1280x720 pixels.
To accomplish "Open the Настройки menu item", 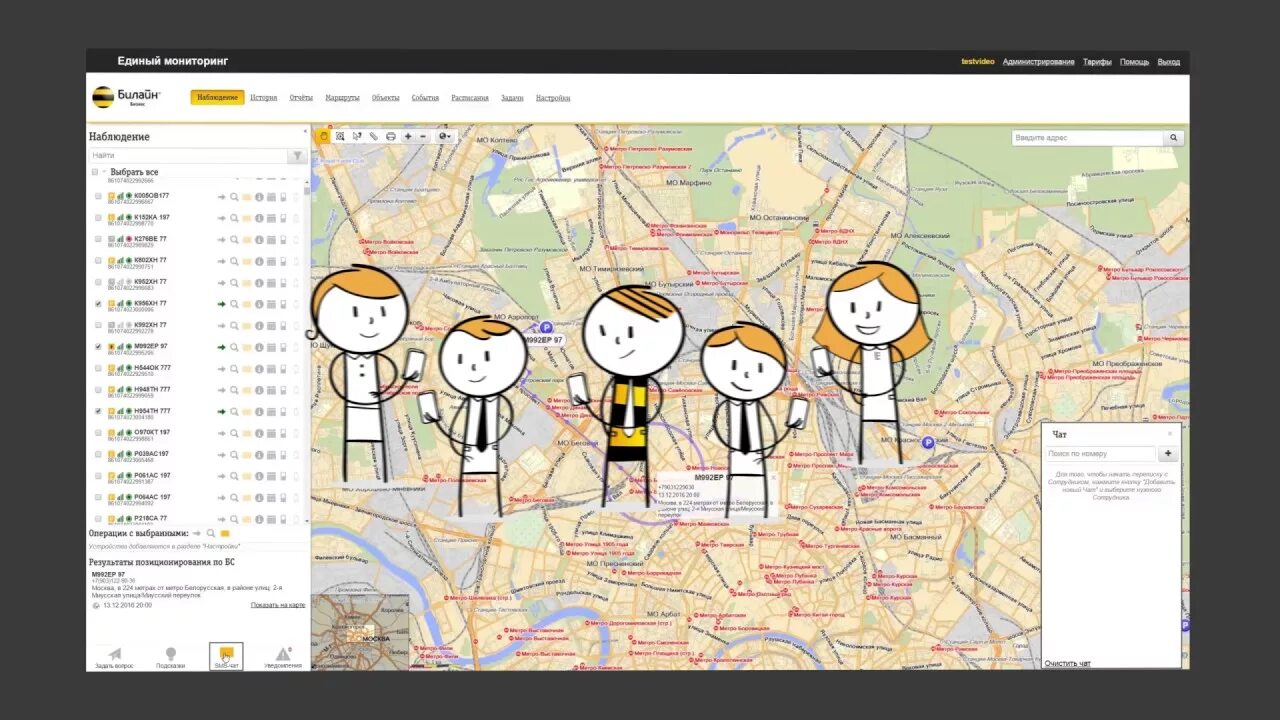I will pyautogui.click(x=553, y=98).
